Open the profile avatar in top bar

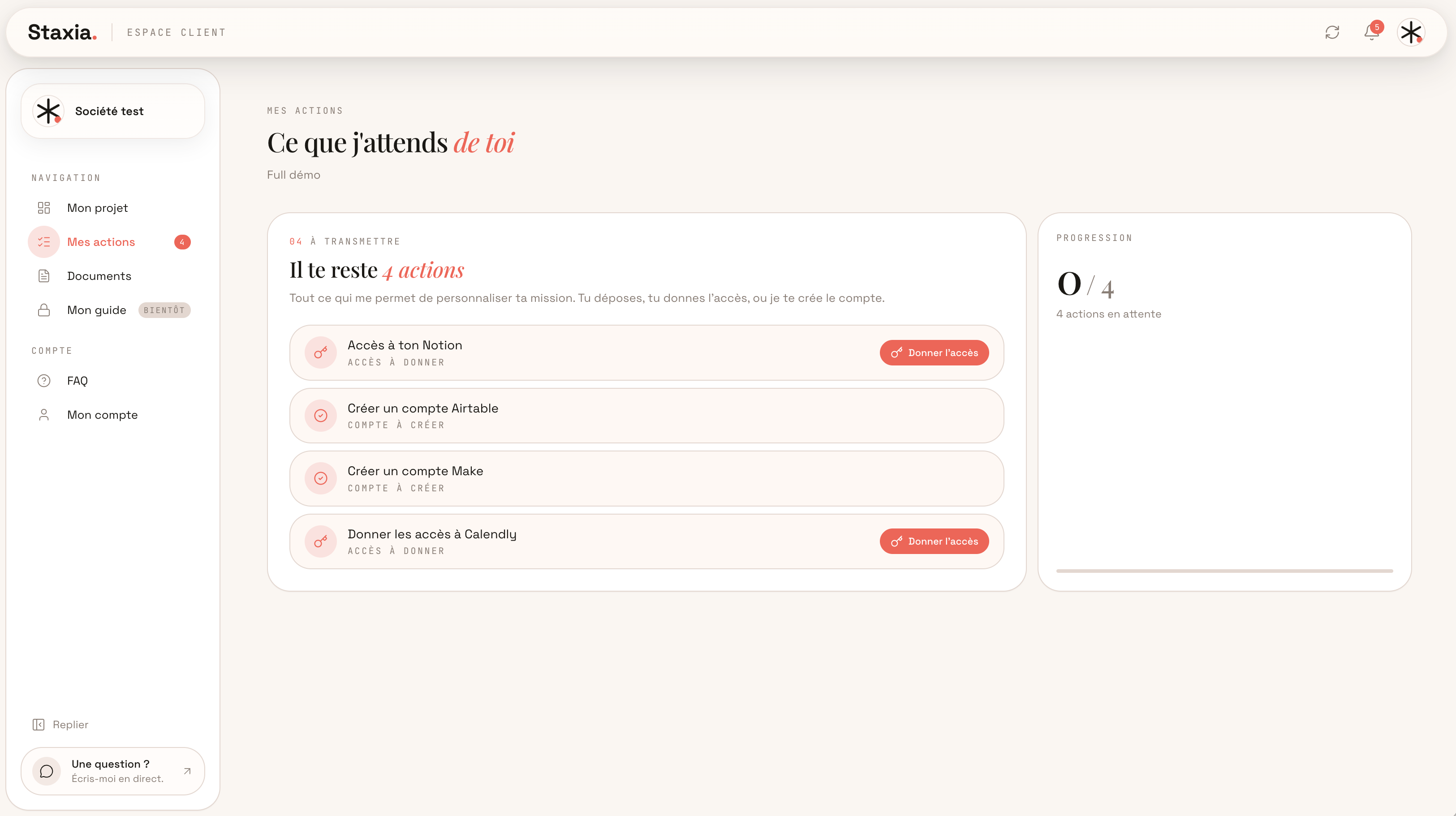pos(1411,32)
